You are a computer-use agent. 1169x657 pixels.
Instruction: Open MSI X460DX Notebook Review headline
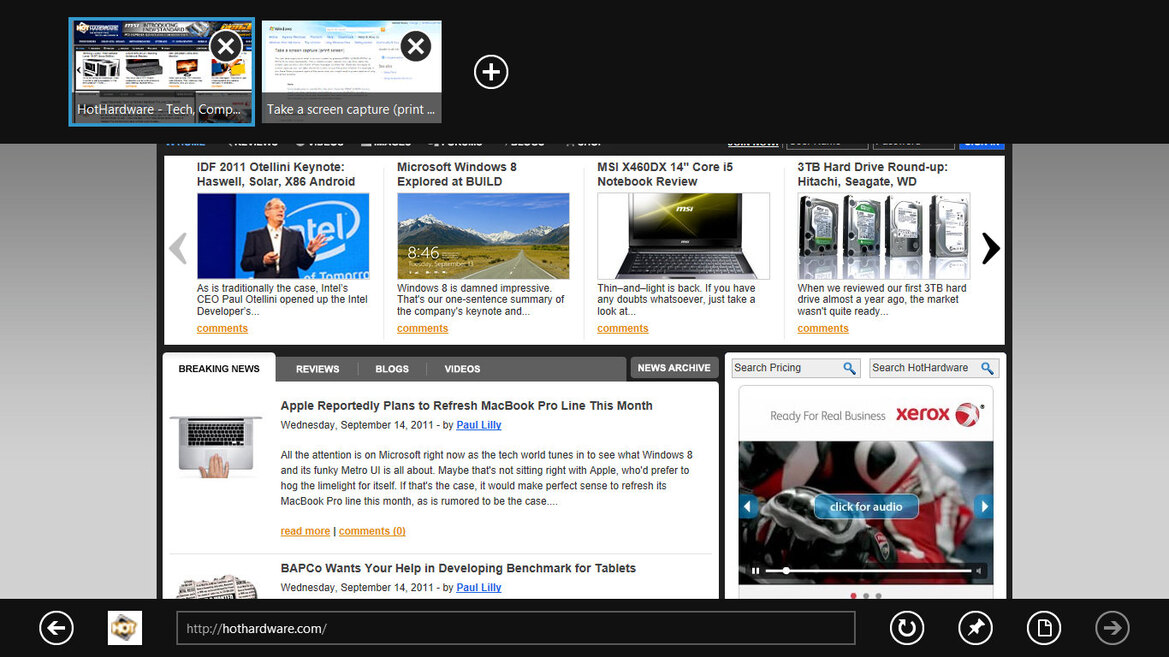665,174
